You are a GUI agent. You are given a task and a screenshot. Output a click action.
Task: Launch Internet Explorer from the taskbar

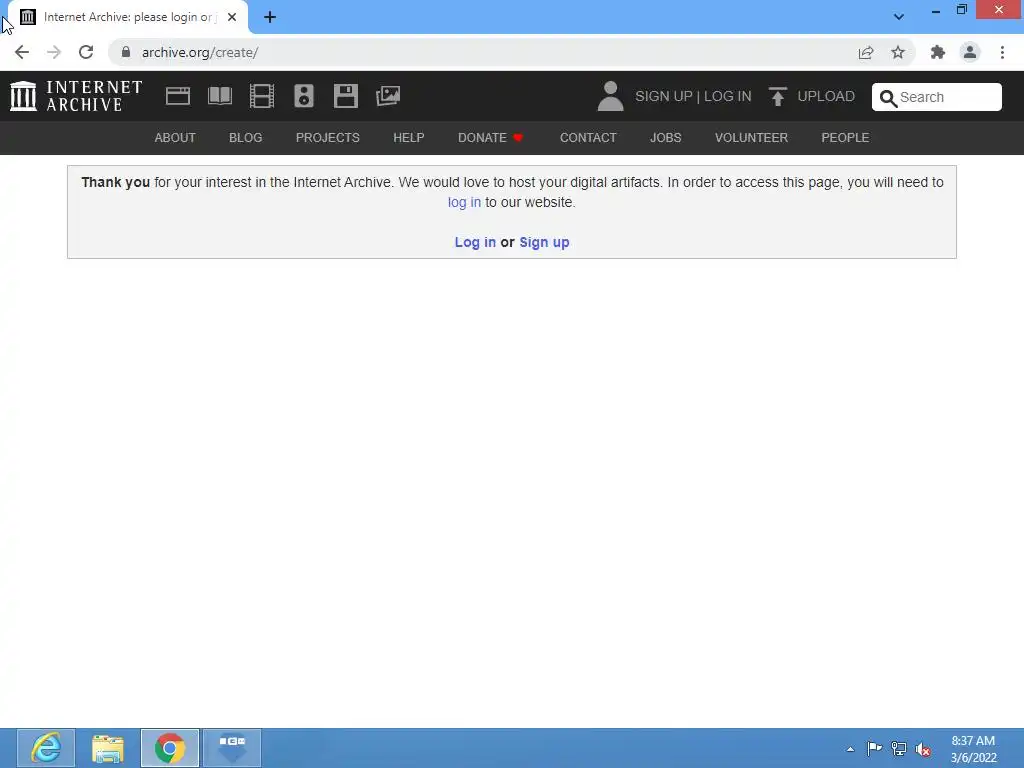[46, 748]
